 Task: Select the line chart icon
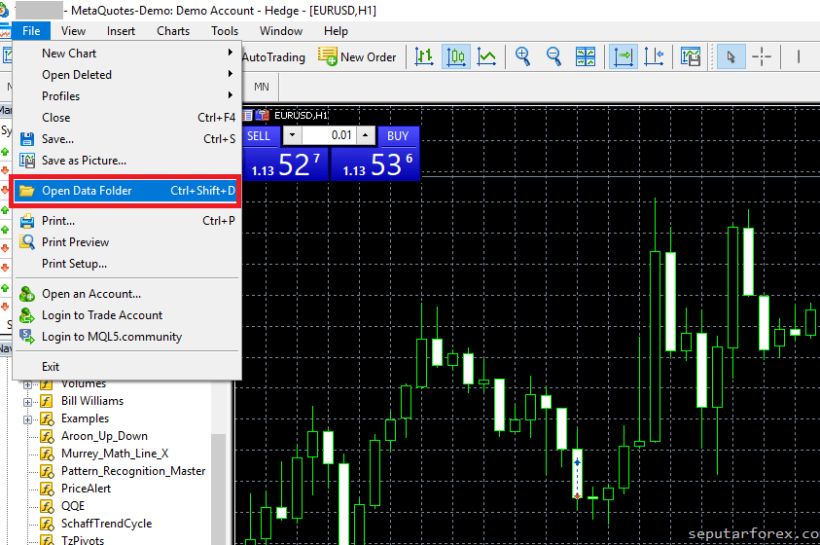(487, 57)
